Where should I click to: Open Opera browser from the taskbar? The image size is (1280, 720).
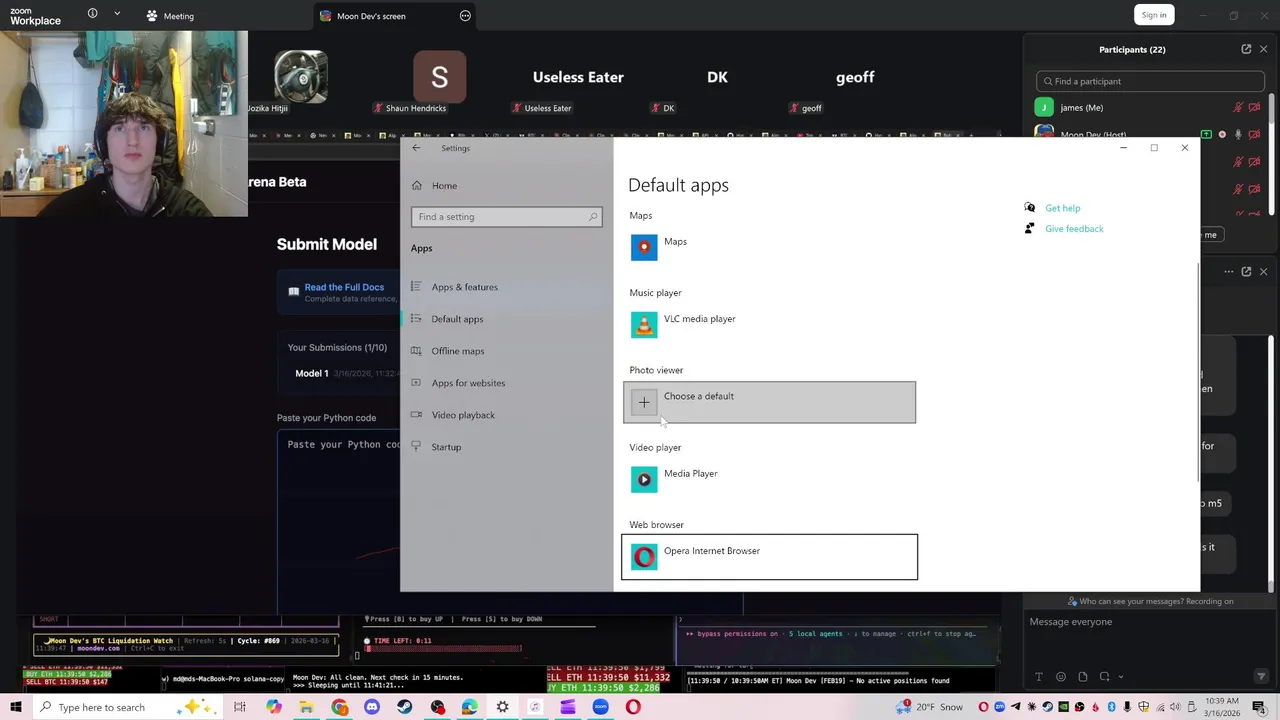633,707
